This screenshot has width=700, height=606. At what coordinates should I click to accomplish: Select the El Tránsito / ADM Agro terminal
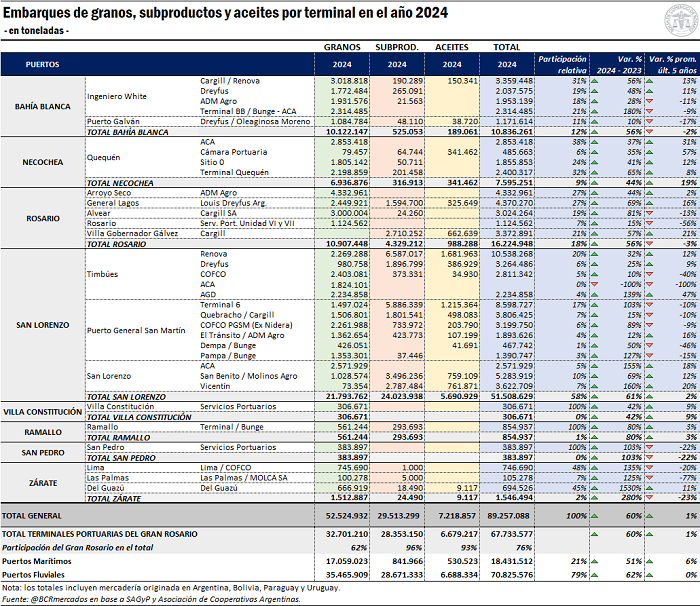click(242, 335)
